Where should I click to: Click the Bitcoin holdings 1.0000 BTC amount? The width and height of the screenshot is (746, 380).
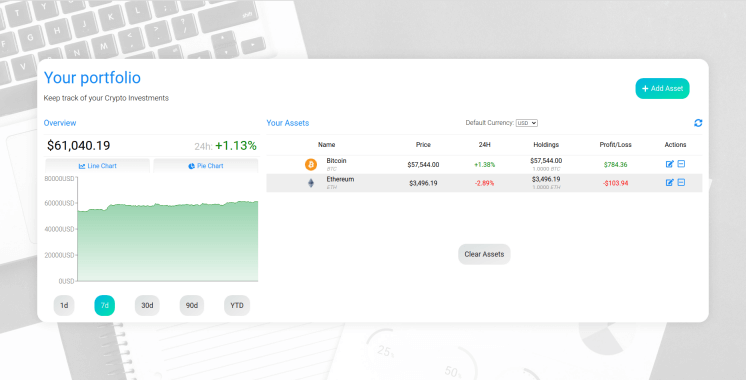(x=546, y=169)
